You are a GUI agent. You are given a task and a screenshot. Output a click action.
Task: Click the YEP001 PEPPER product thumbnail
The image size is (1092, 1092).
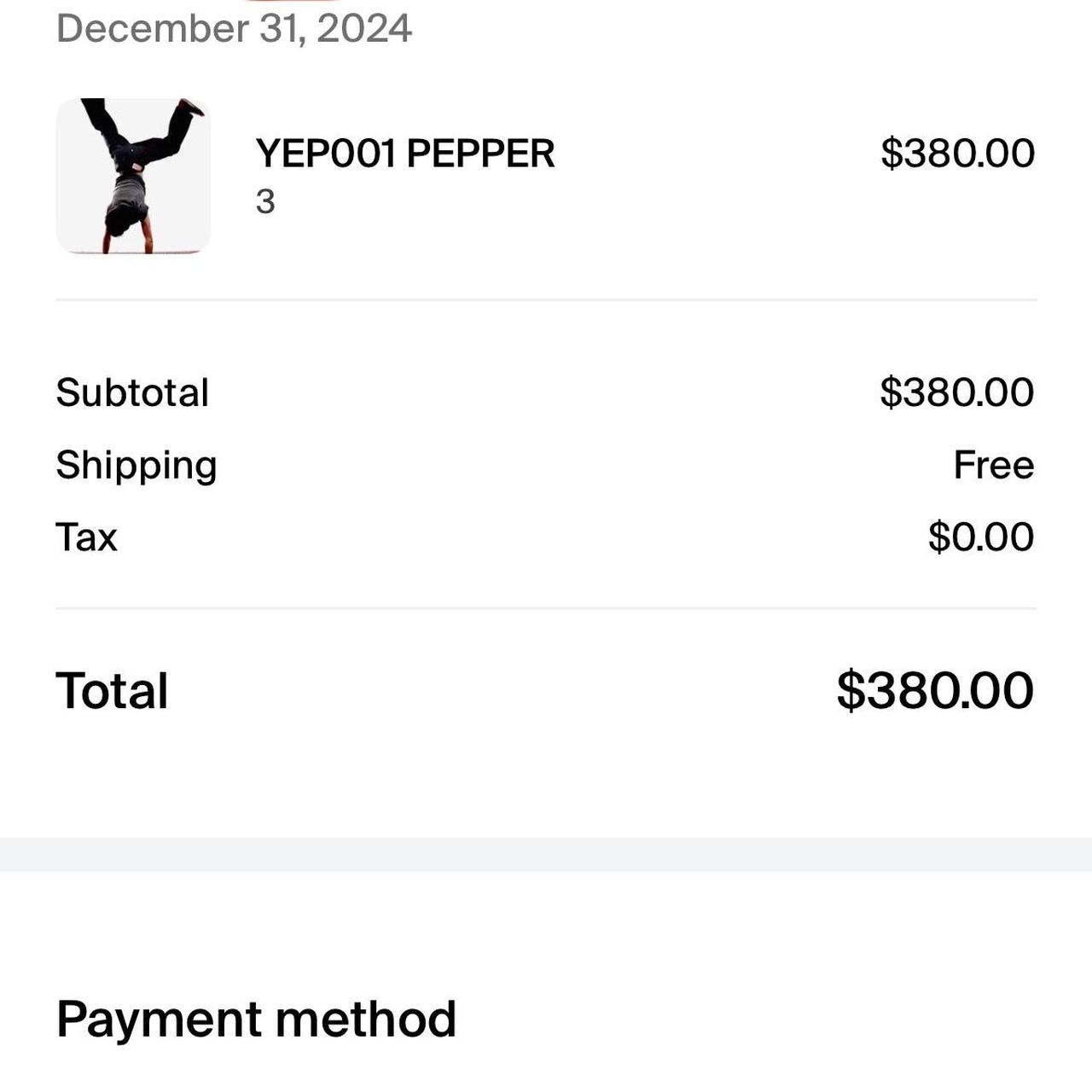133,176
